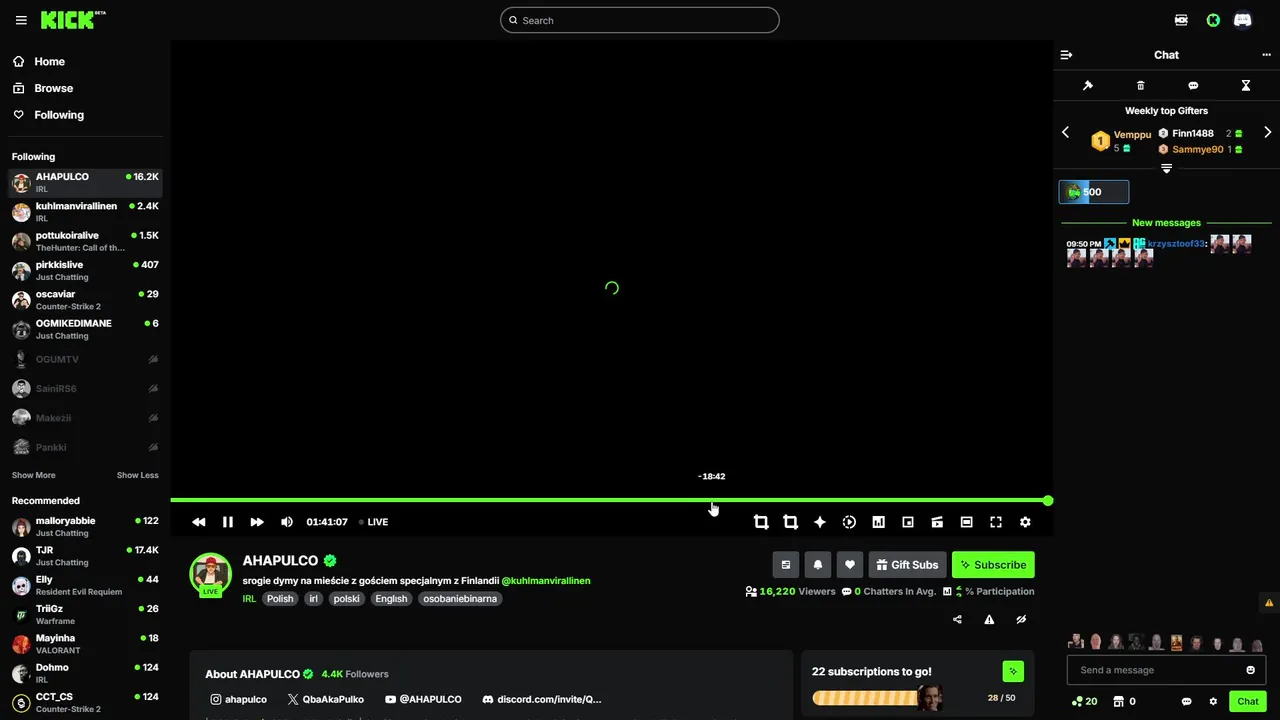Open chat more-options ellipsis menu
This screenshot has height=720, width=1280.
pos(1266,55)
